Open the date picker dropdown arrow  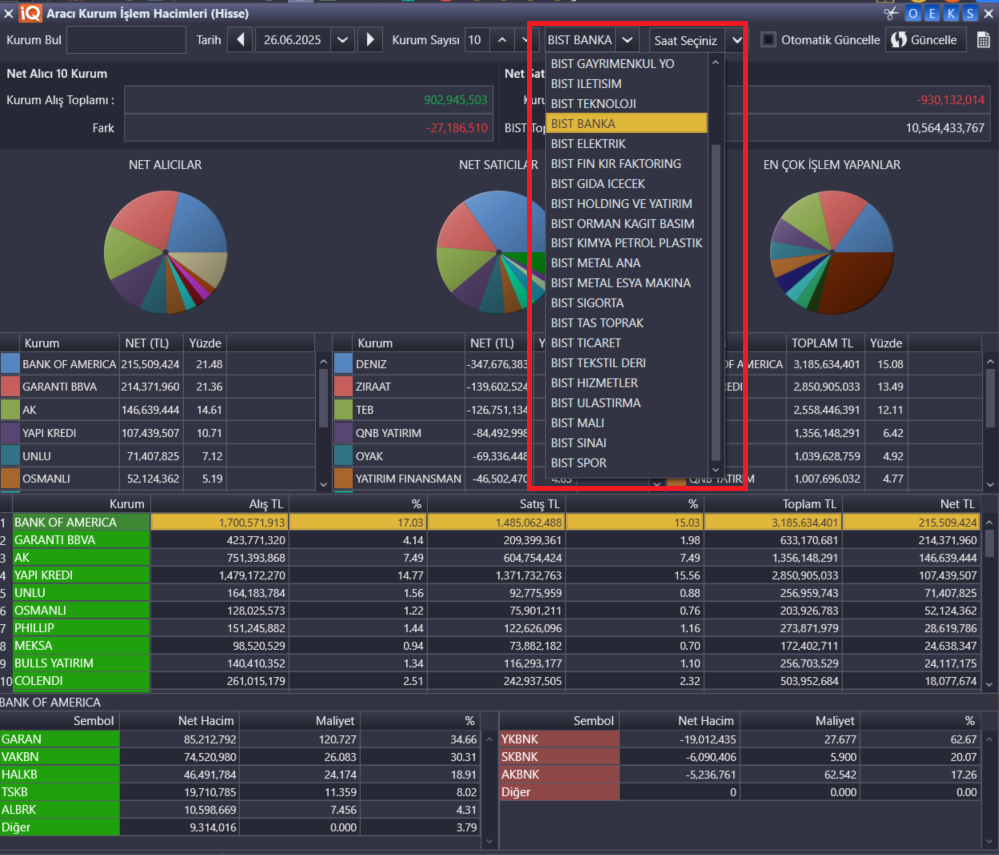pos(343,40)
